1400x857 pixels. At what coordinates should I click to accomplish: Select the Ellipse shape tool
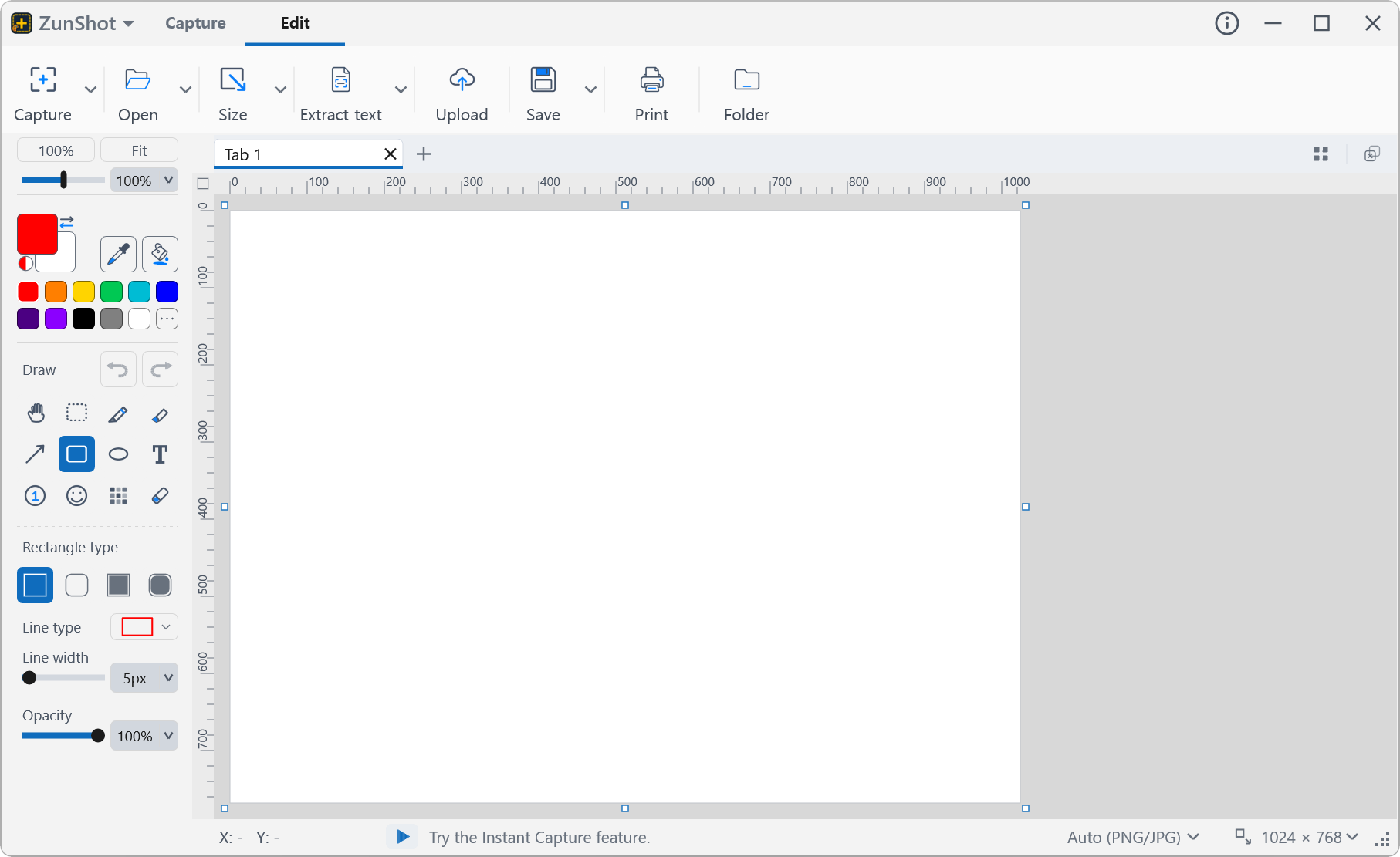118,454
